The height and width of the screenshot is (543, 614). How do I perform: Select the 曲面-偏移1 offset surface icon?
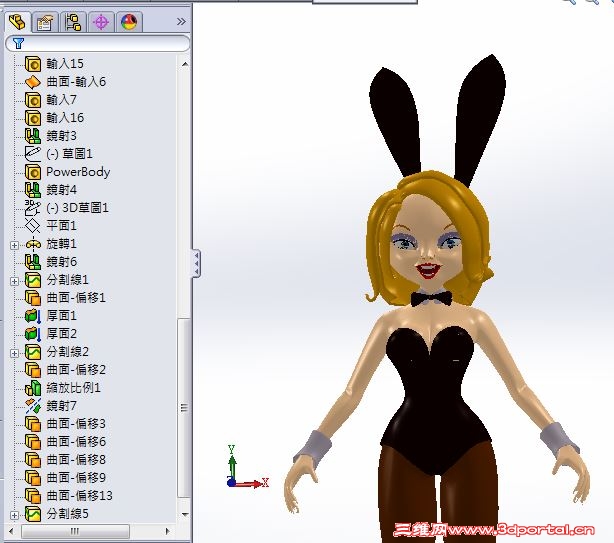click(x=33, y=298)
